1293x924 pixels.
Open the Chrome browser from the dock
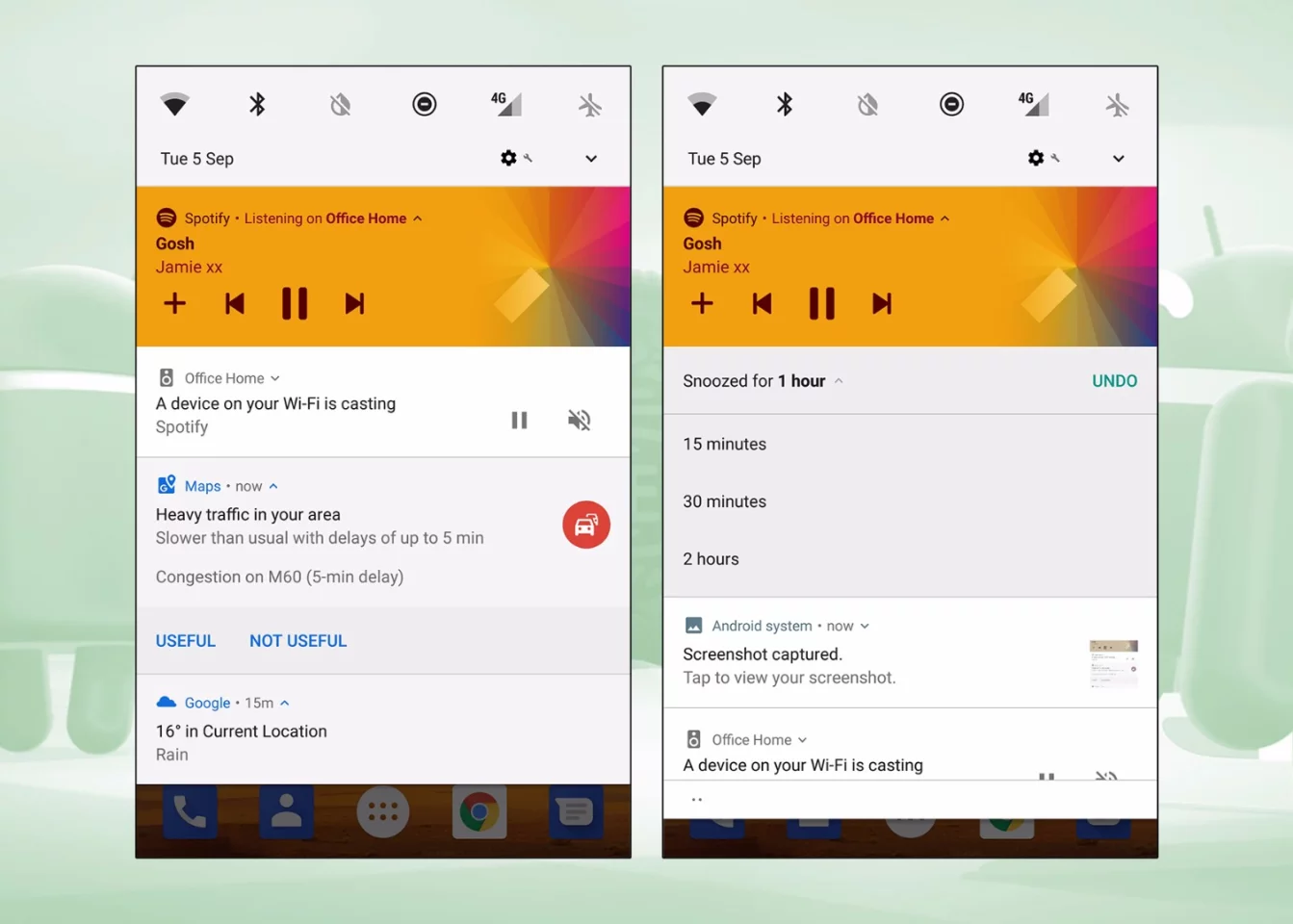pos(479,811)
